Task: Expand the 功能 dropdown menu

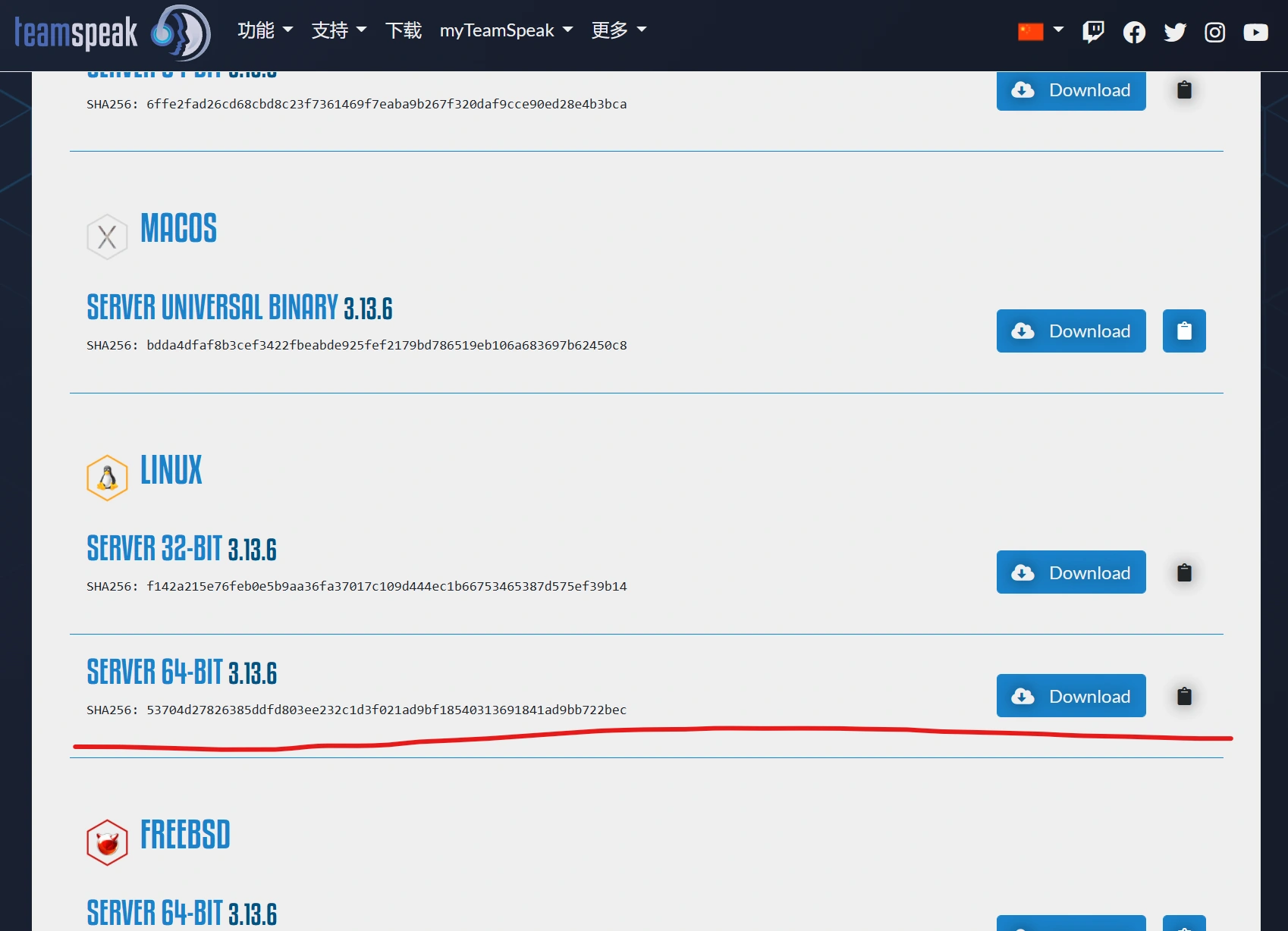Action: 265,30
